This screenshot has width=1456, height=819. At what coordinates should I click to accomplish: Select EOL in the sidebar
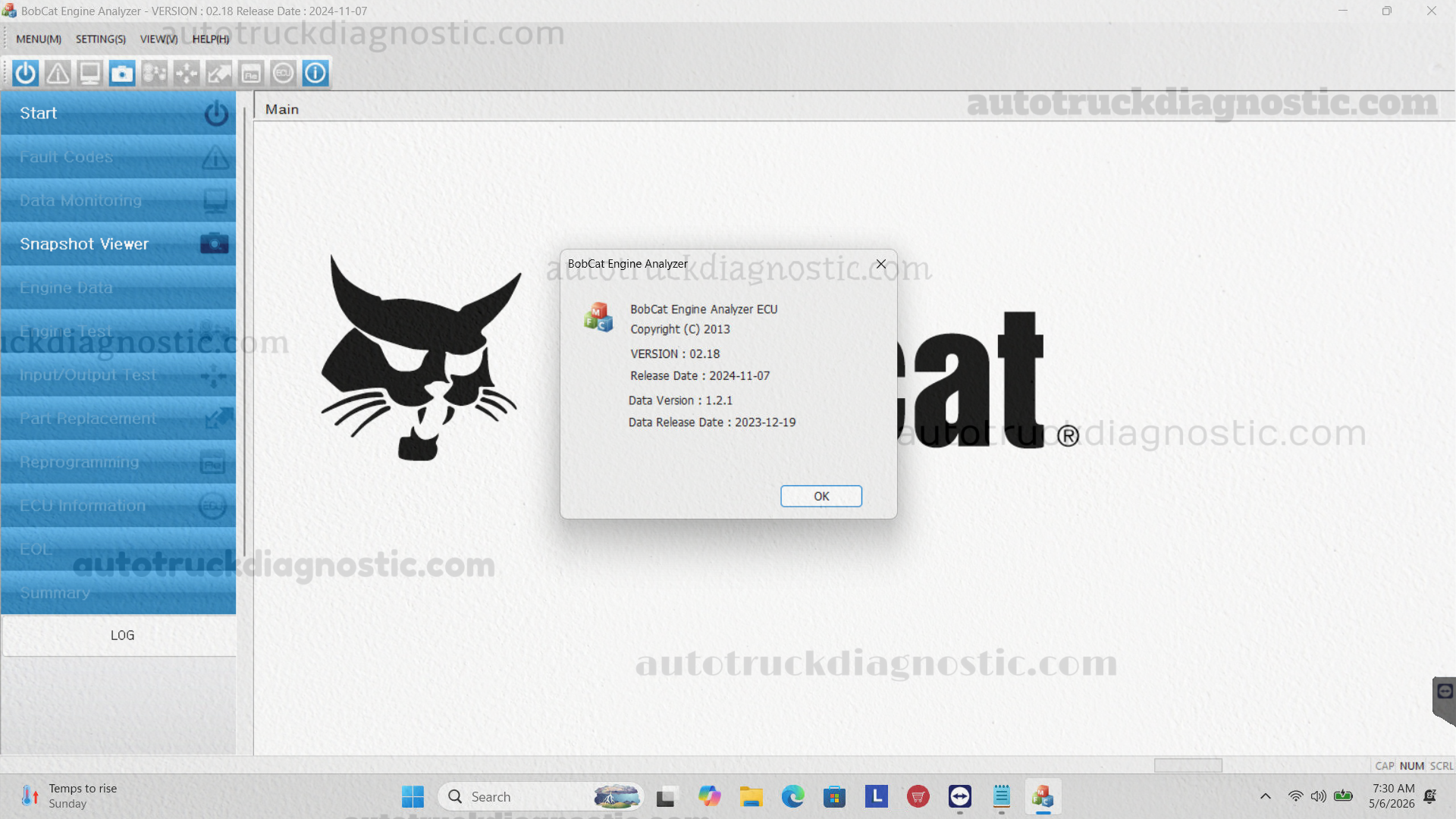coord(118,549)
